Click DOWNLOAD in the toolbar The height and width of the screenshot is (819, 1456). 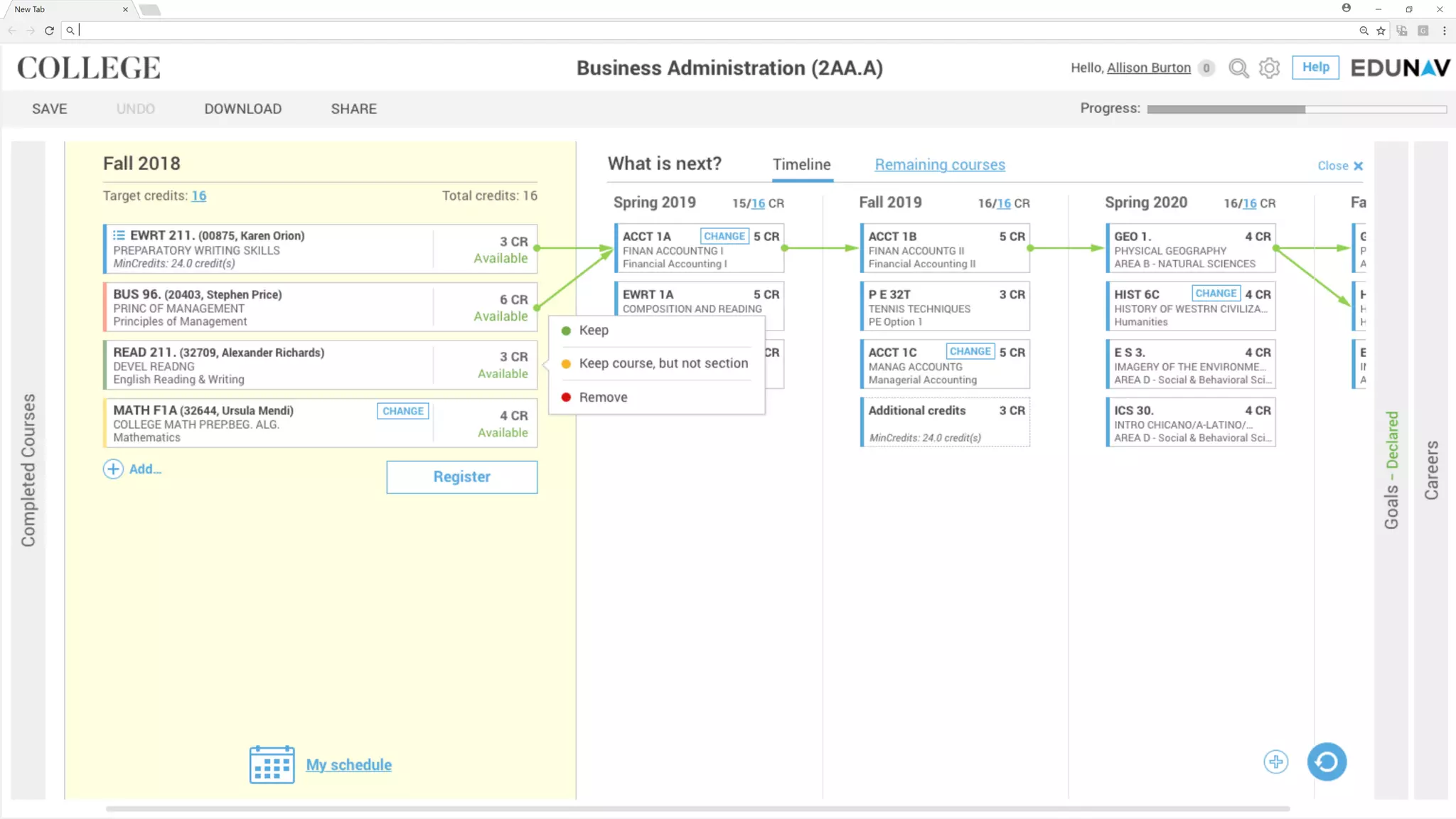click(x=242, y=109)
